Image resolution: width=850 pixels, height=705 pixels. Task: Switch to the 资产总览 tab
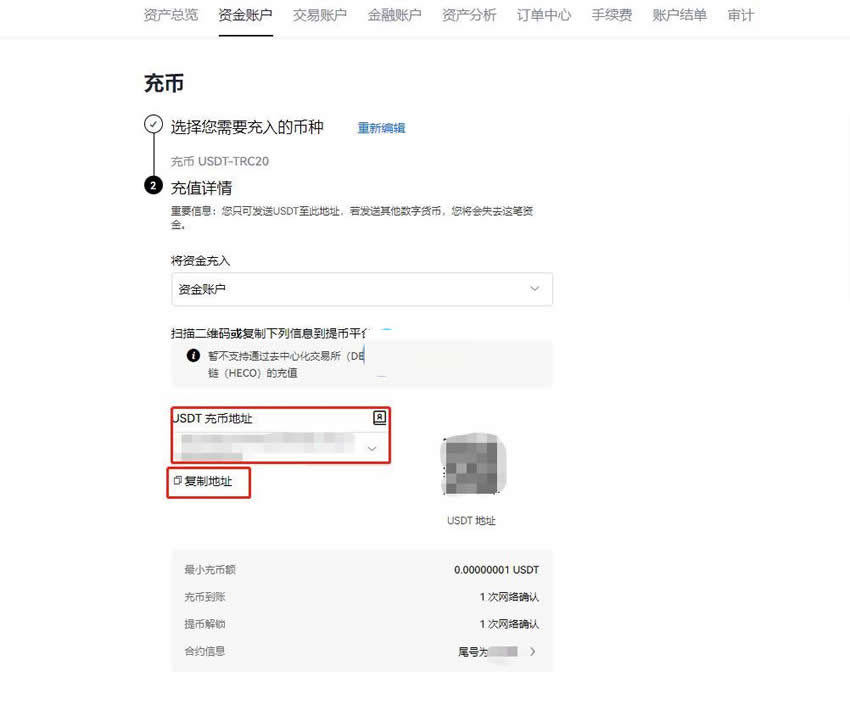click(170, 15)
